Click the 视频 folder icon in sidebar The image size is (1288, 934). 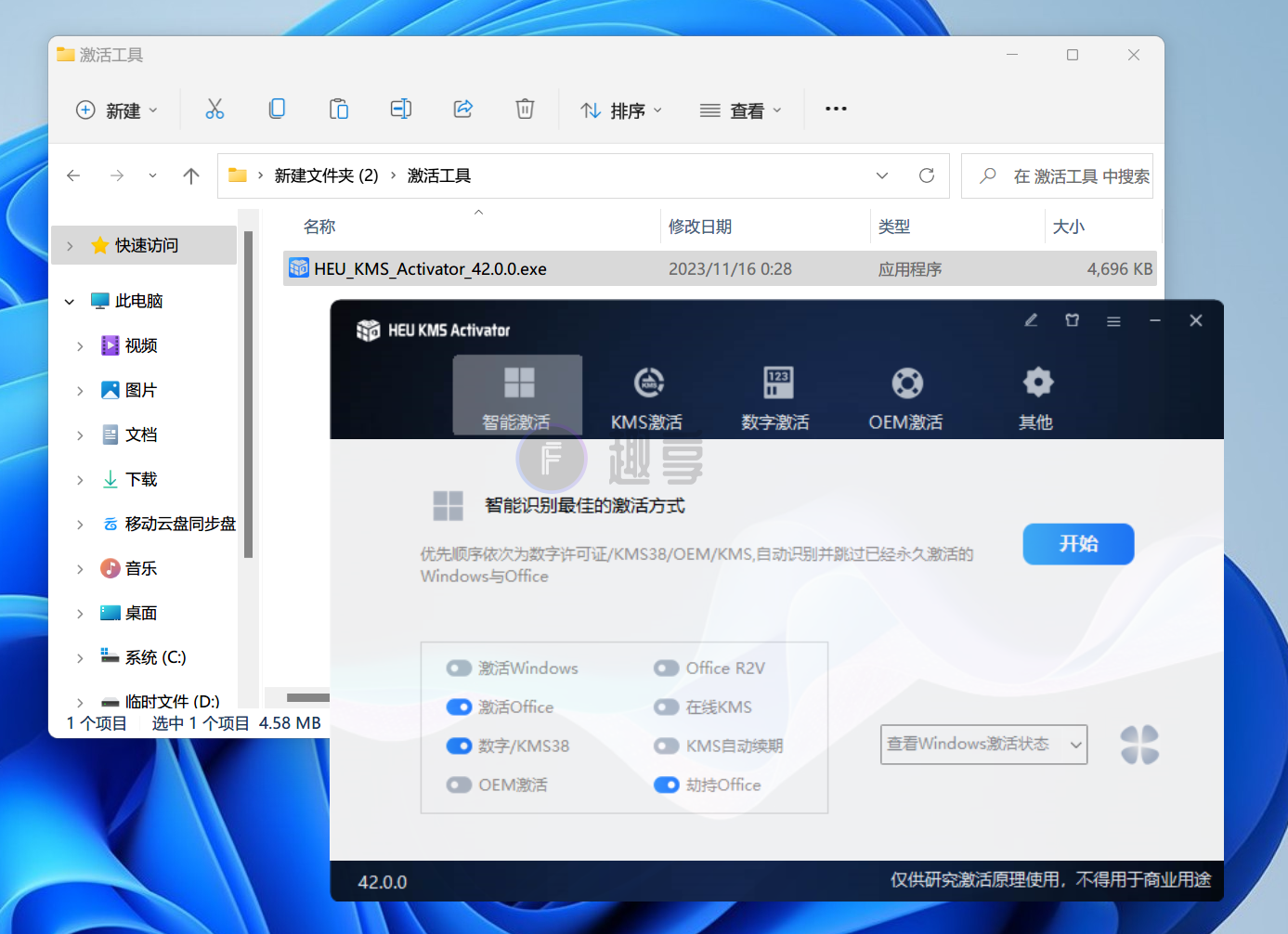point(111,345)
